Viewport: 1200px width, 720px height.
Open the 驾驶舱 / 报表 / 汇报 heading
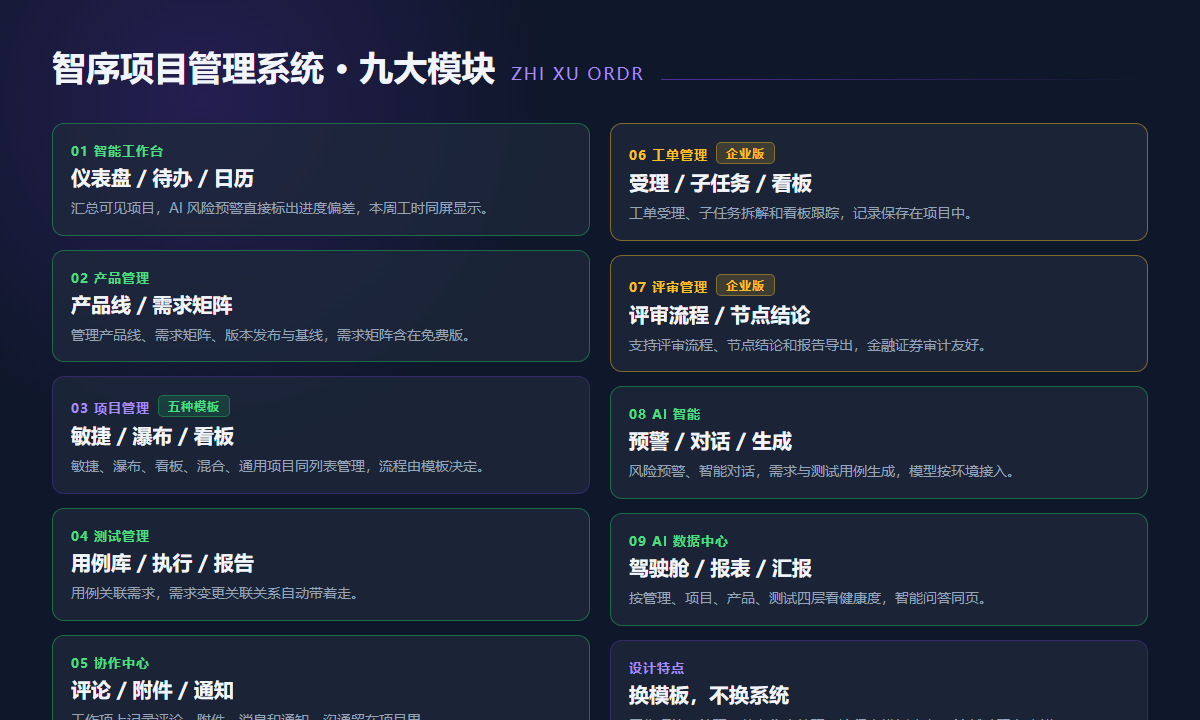pos(720,568)
